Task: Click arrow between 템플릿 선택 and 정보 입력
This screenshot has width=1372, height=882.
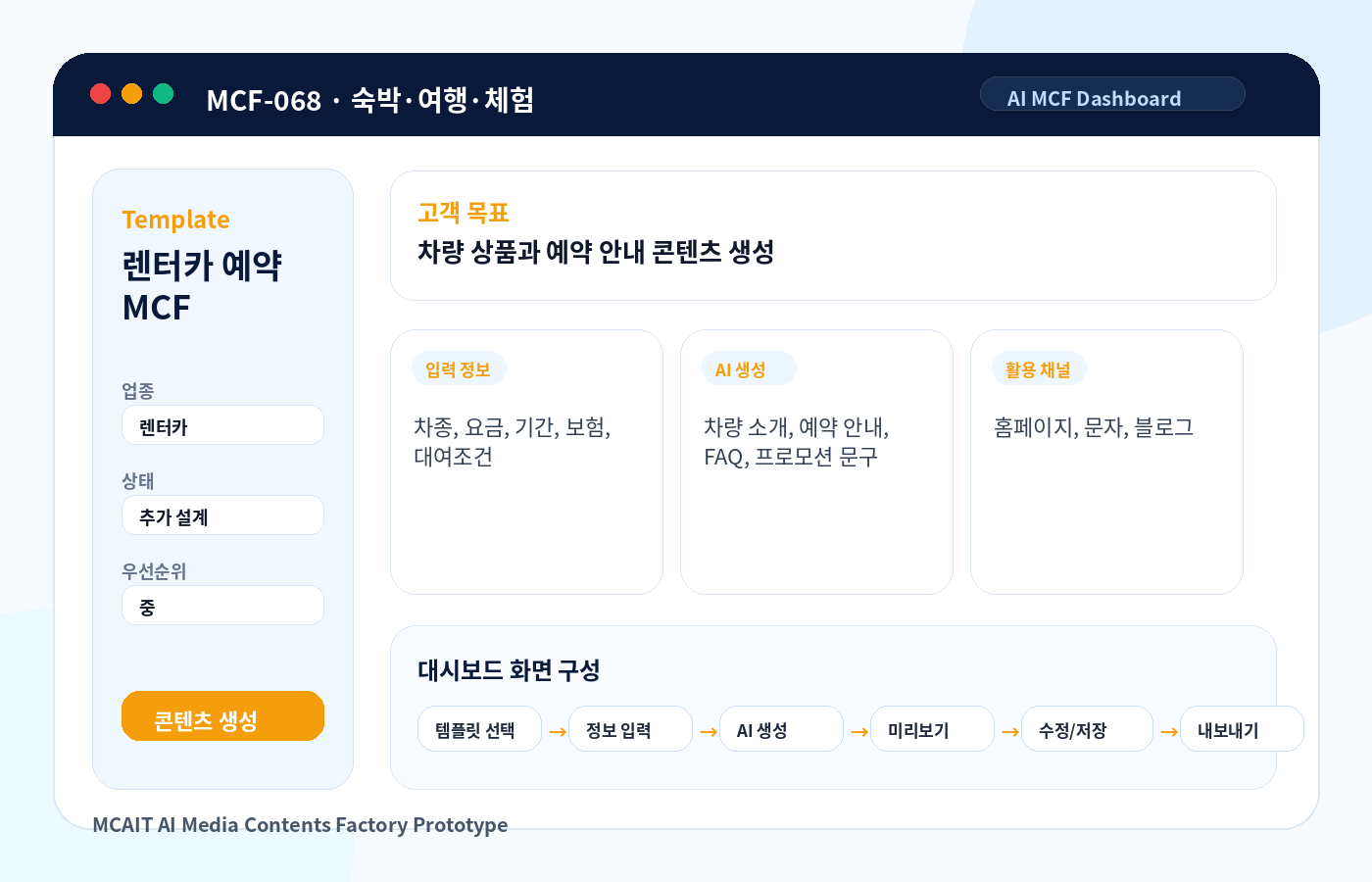Action: 558,731
